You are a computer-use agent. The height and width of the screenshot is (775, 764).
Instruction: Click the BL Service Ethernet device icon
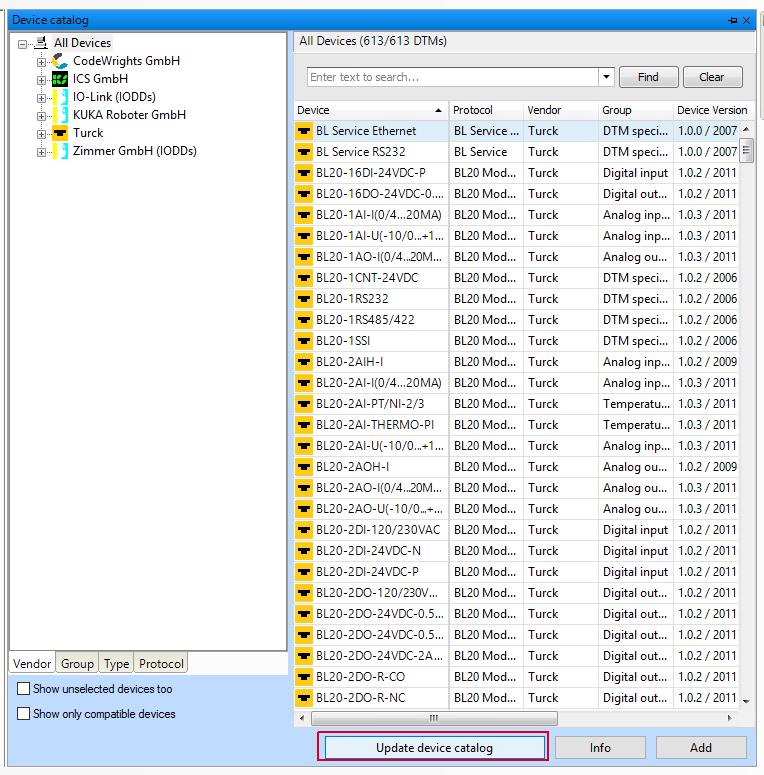click(304, 131)
